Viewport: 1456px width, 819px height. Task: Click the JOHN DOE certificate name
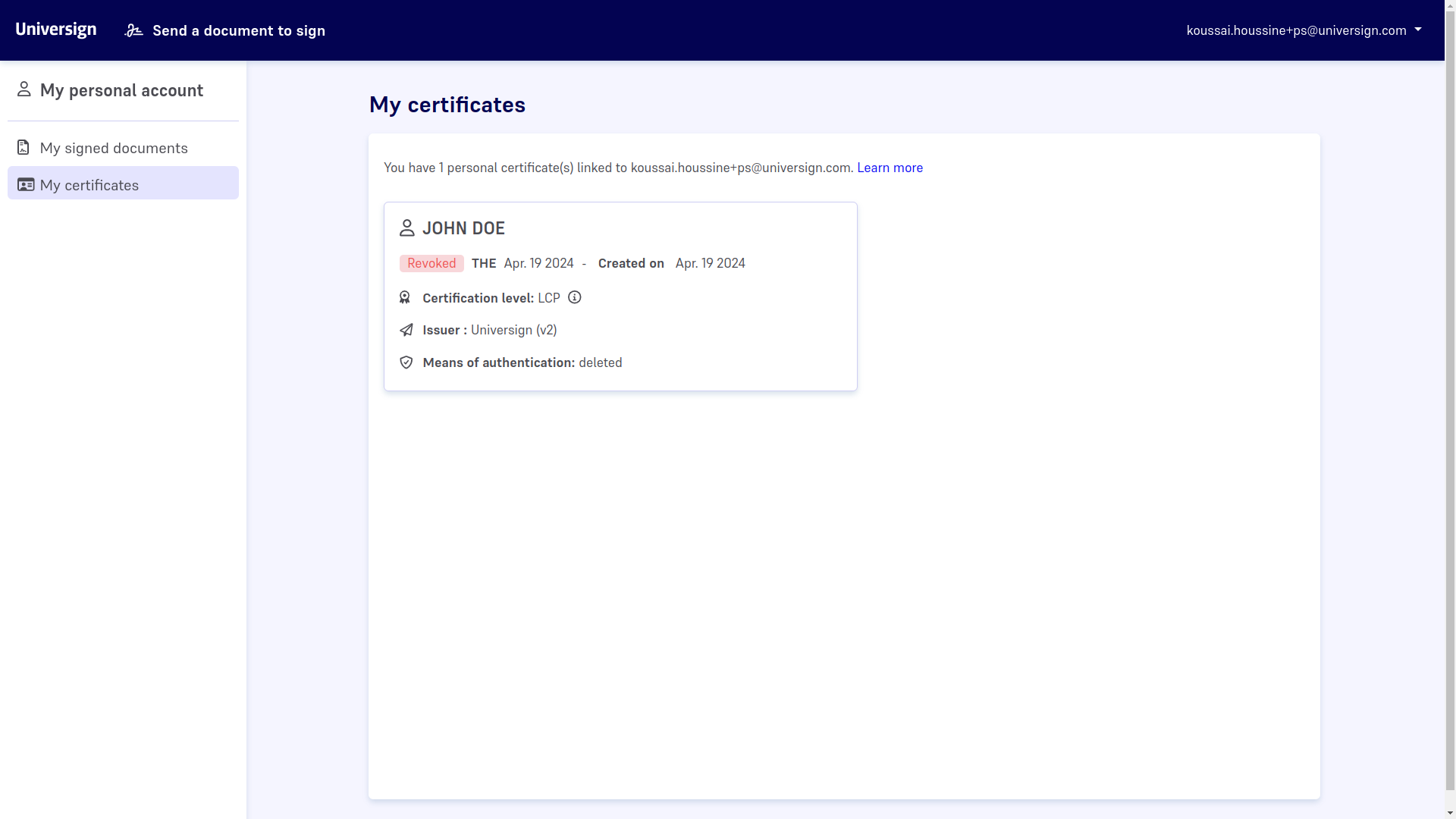[463, 228]
